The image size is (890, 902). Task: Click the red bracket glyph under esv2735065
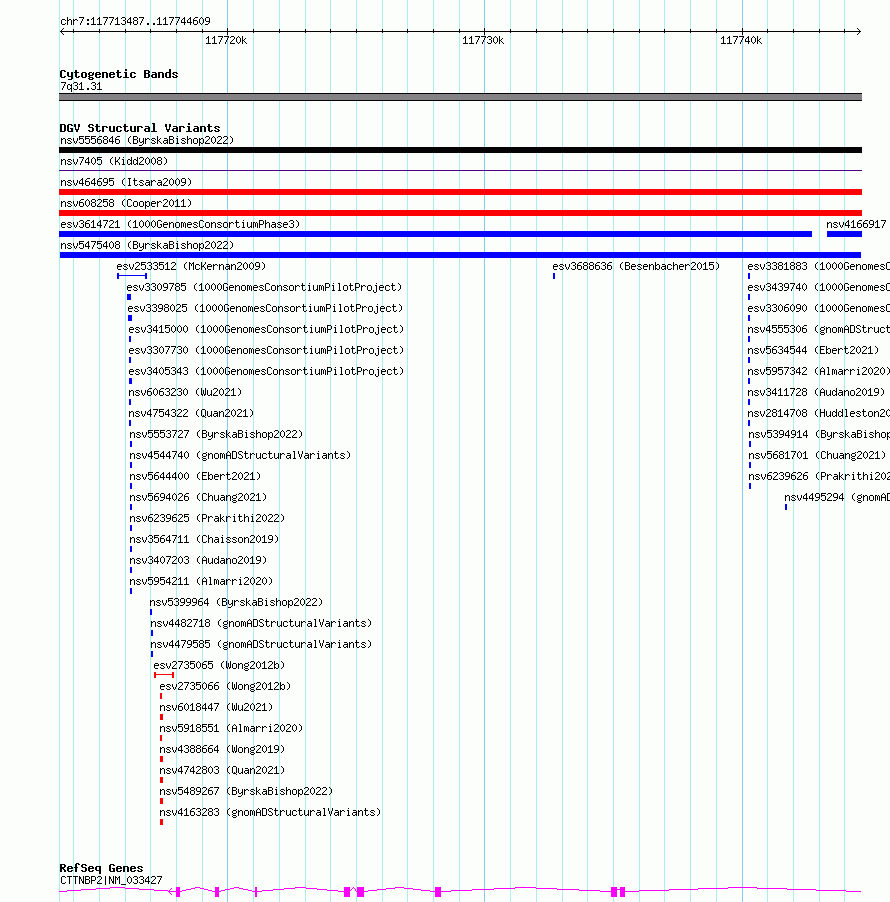tap(164, 675)
